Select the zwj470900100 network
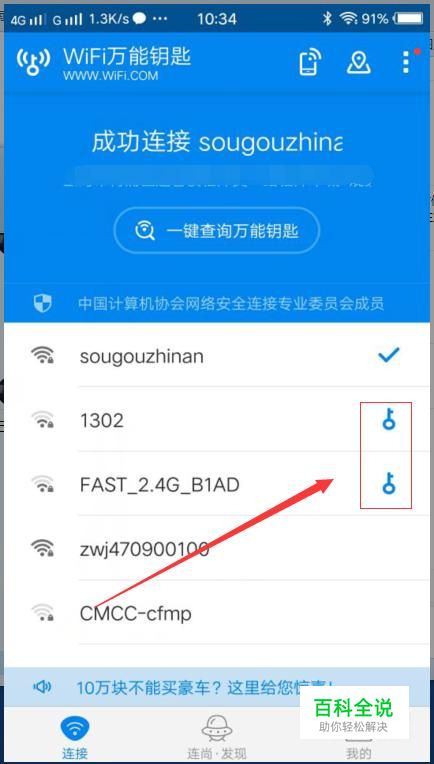 coord(217,548)
